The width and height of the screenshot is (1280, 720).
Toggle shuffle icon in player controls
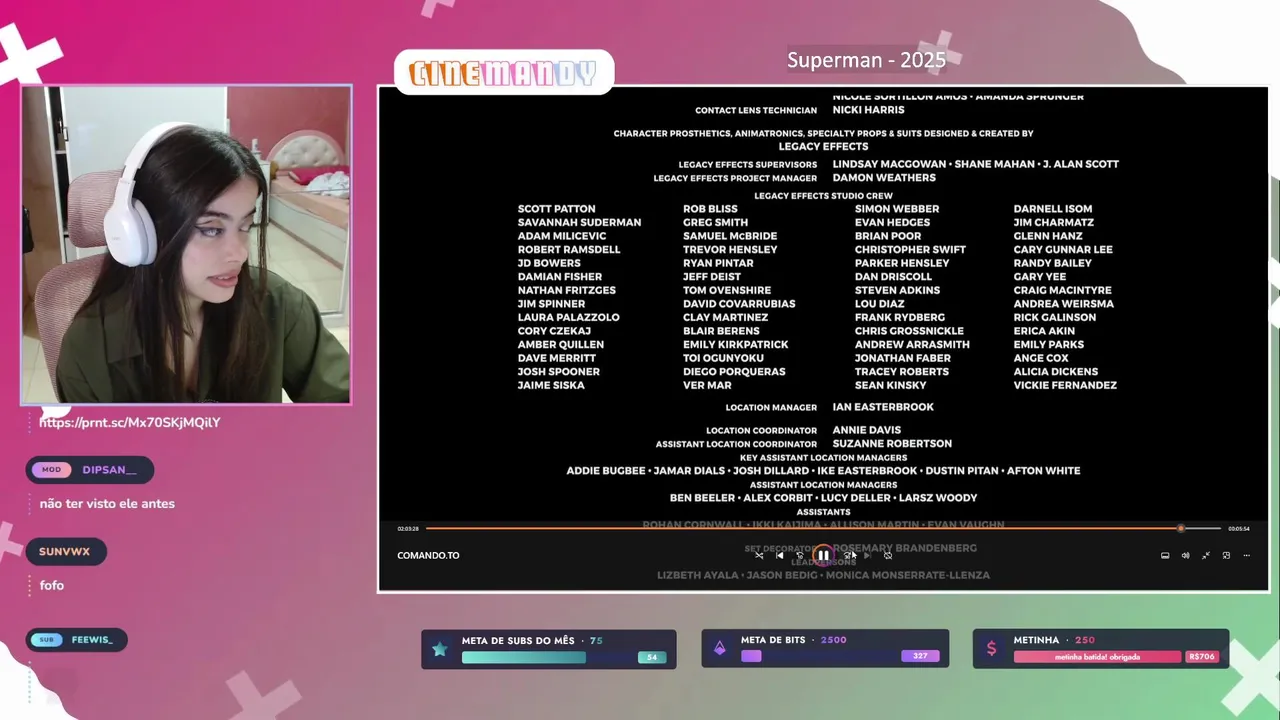pyautogui.click(x=759, y=556)
